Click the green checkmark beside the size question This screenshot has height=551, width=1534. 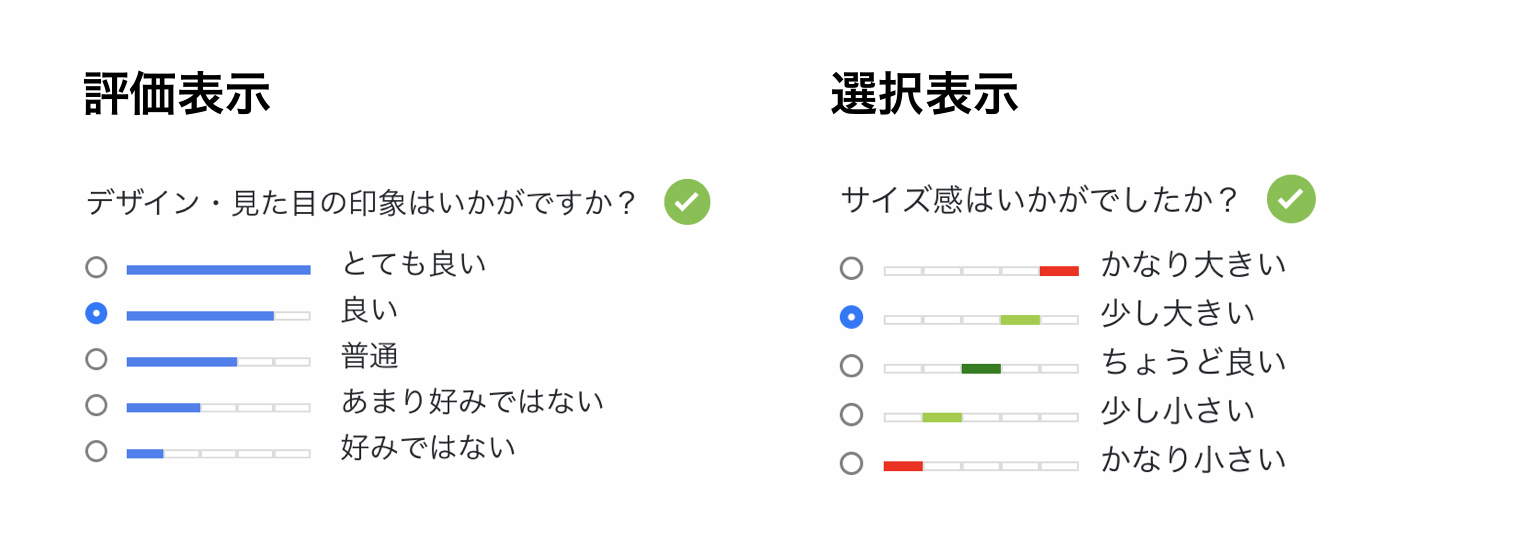pyautogui.click(x=1291, y=199)
